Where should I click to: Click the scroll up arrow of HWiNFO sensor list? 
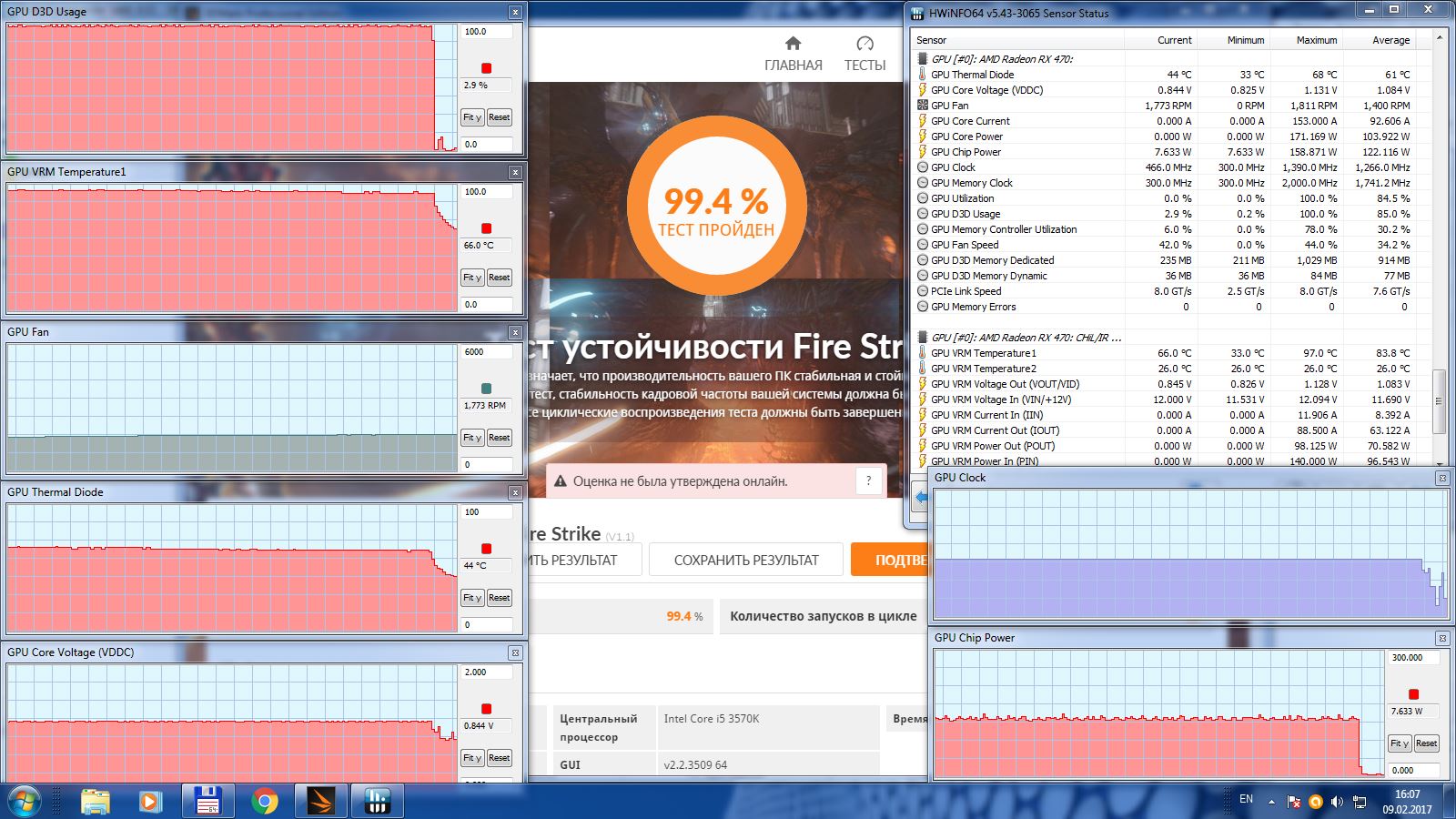point(1439,38)
